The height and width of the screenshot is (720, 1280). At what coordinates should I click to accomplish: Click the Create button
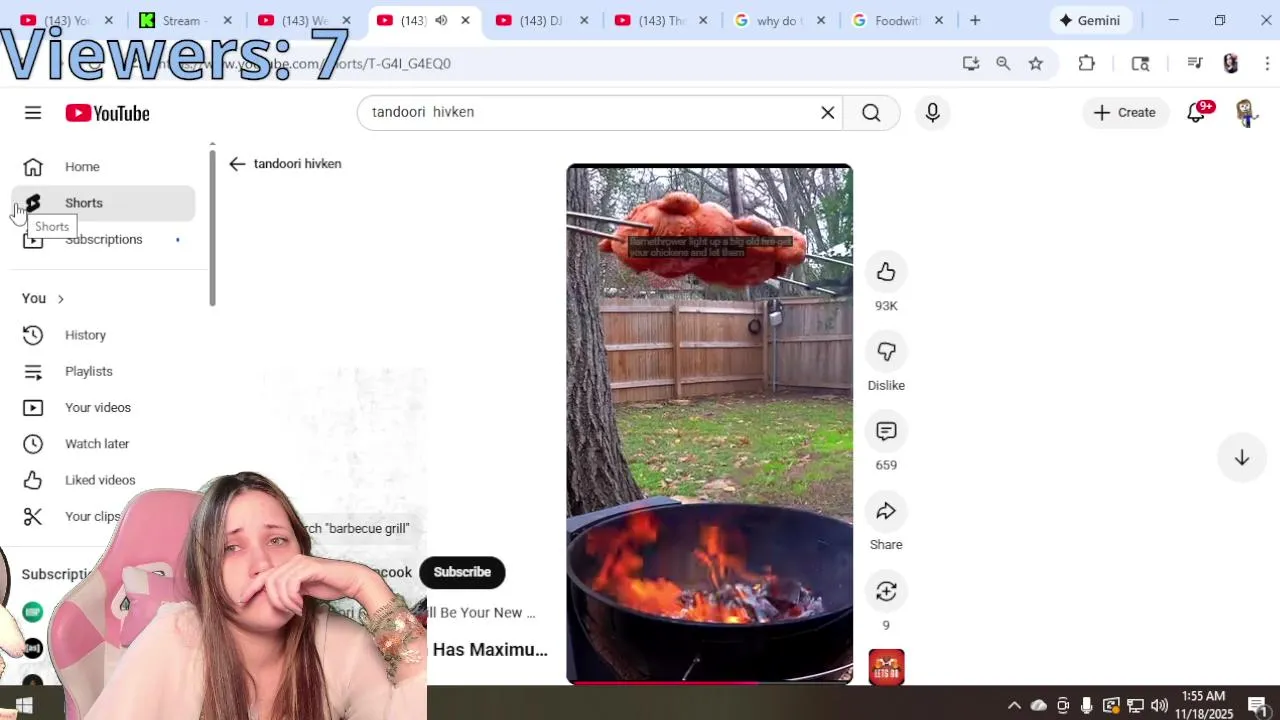point(1125,113)
